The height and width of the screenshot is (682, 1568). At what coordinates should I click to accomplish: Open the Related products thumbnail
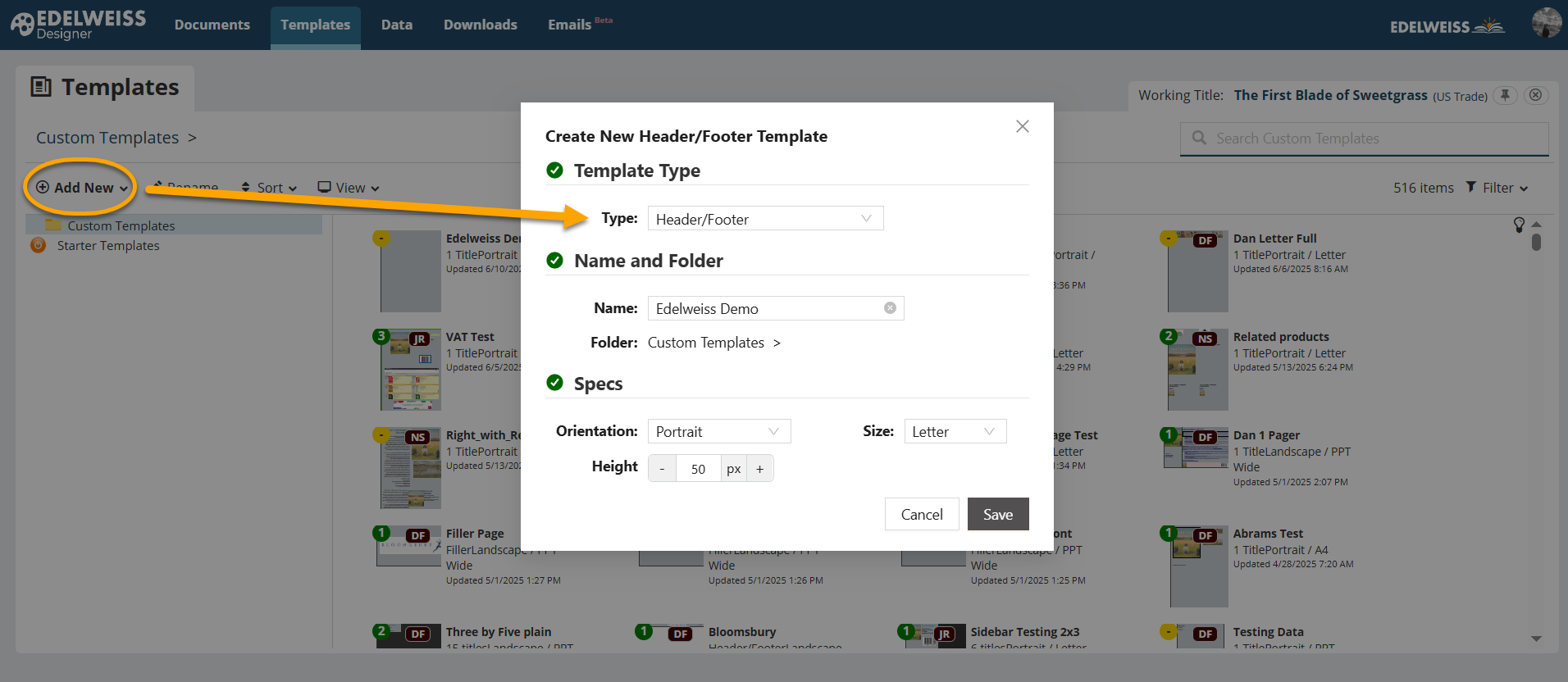pos(1198,370)
